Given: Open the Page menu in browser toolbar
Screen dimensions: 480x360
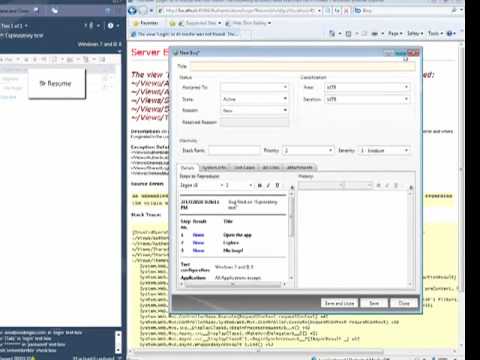Looking at the screenshot, I should click(395, 33).
